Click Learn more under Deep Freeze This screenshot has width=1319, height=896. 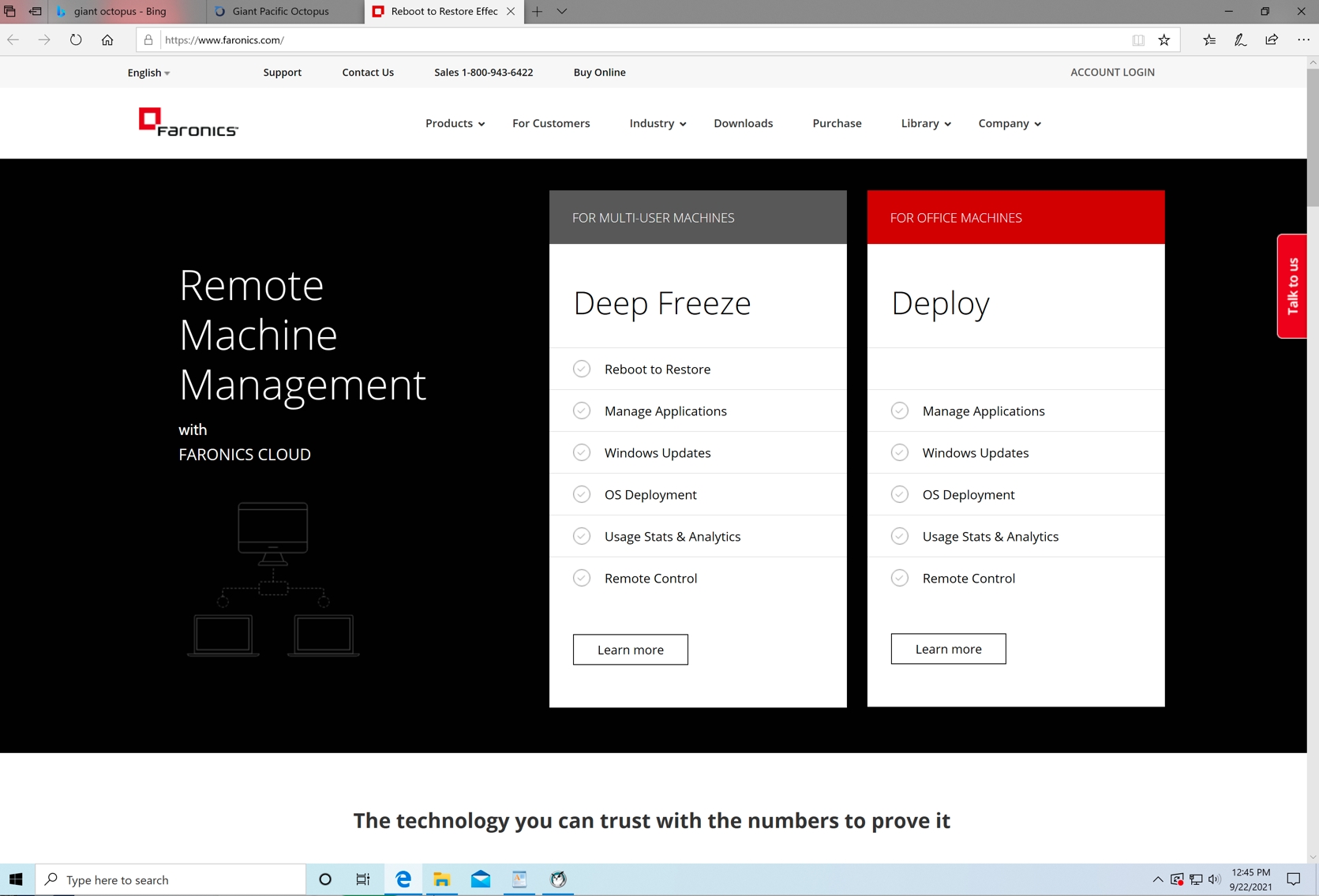coord(630,650)
